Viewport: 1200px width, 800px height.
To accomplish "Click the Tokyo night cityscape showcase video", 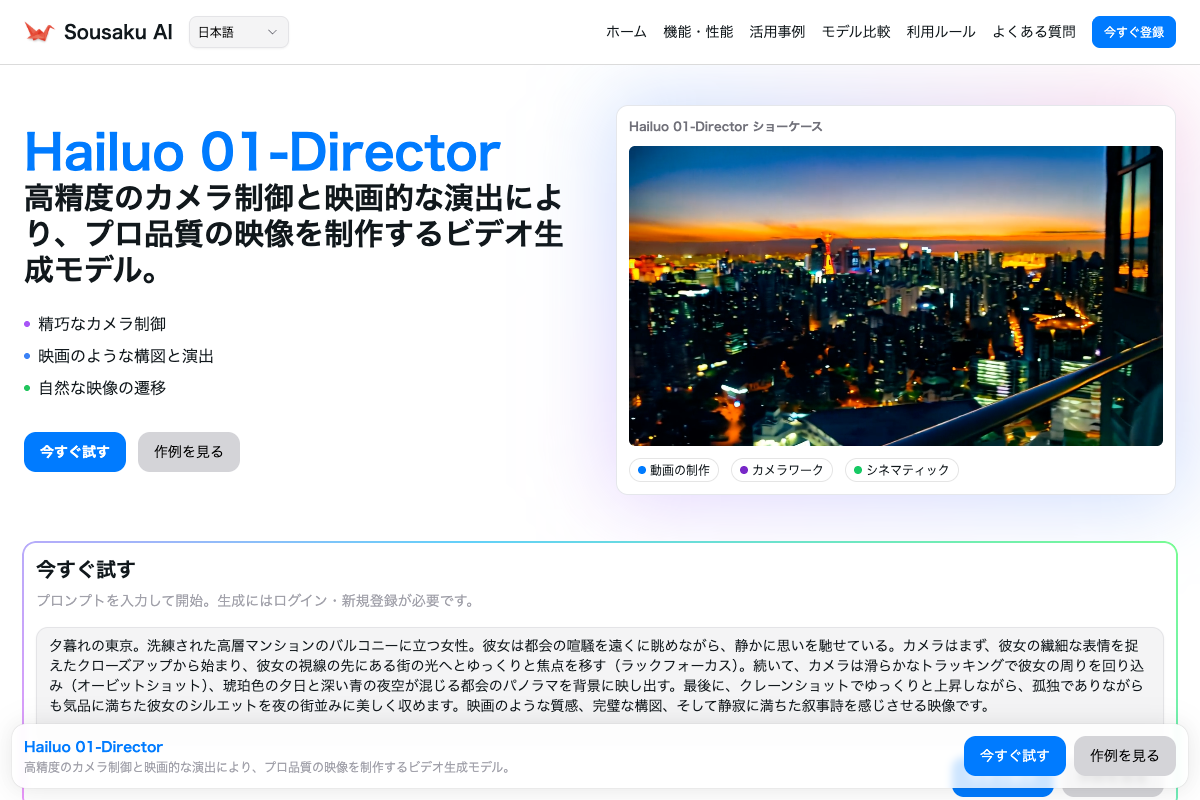I will [x=895, y=296].
